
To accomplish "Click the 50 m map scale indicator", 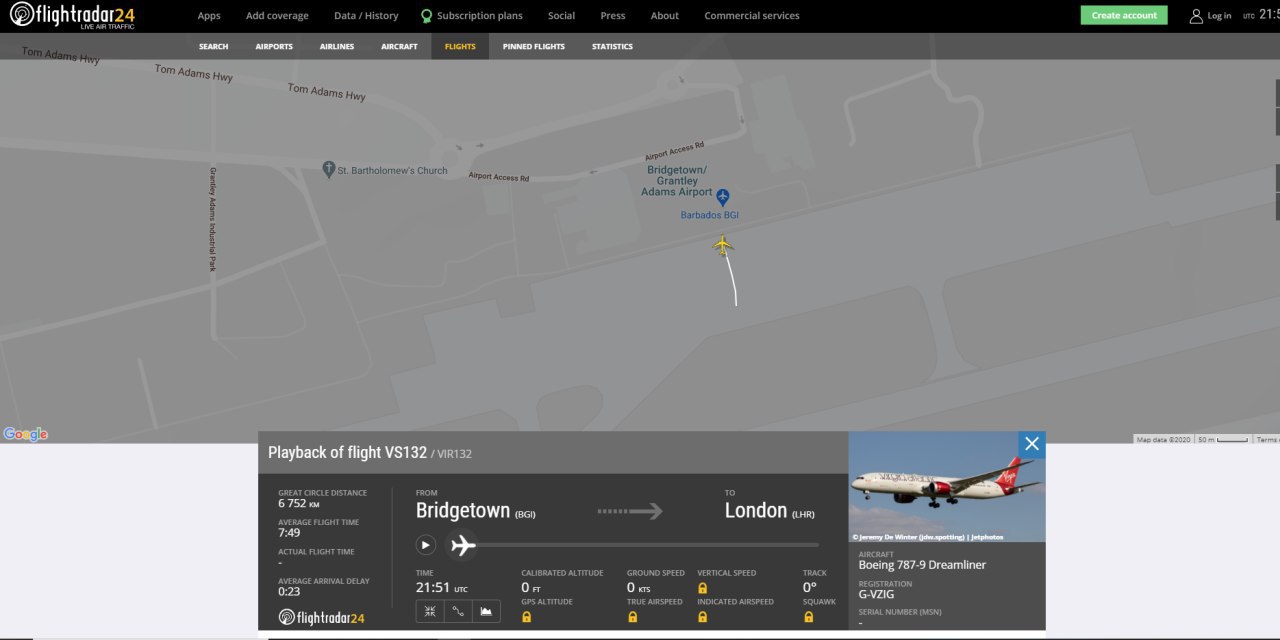I will [x=1223, y=439].
